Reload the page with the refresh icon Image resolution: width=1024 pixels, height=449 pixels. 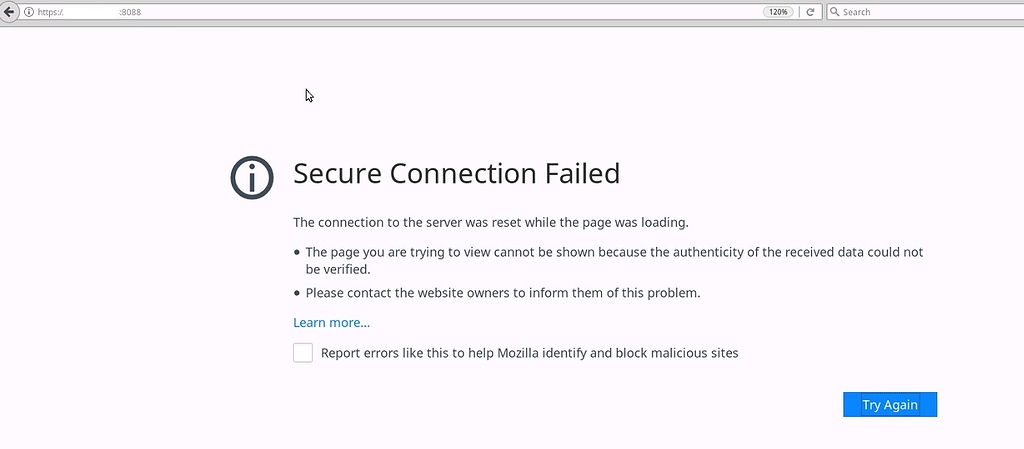810,12
